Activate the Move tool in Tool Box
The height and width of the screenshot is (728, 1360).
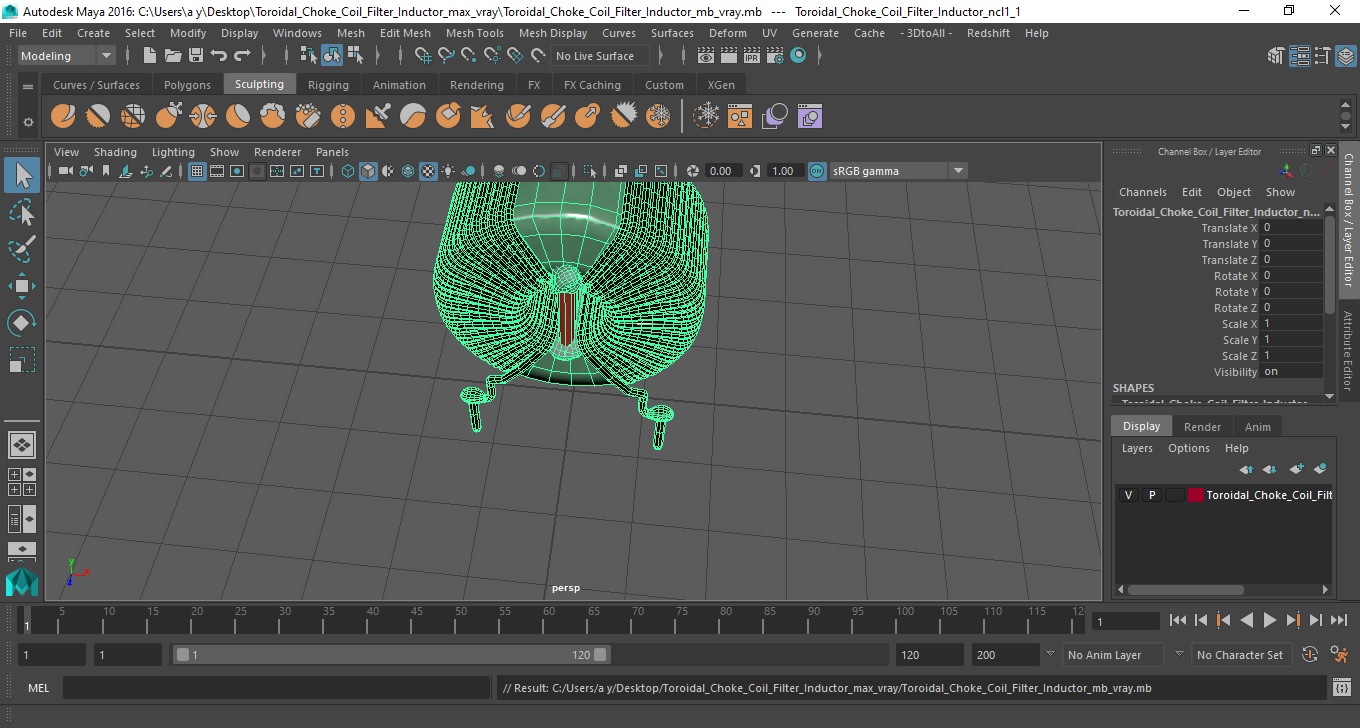coord(22,286)
